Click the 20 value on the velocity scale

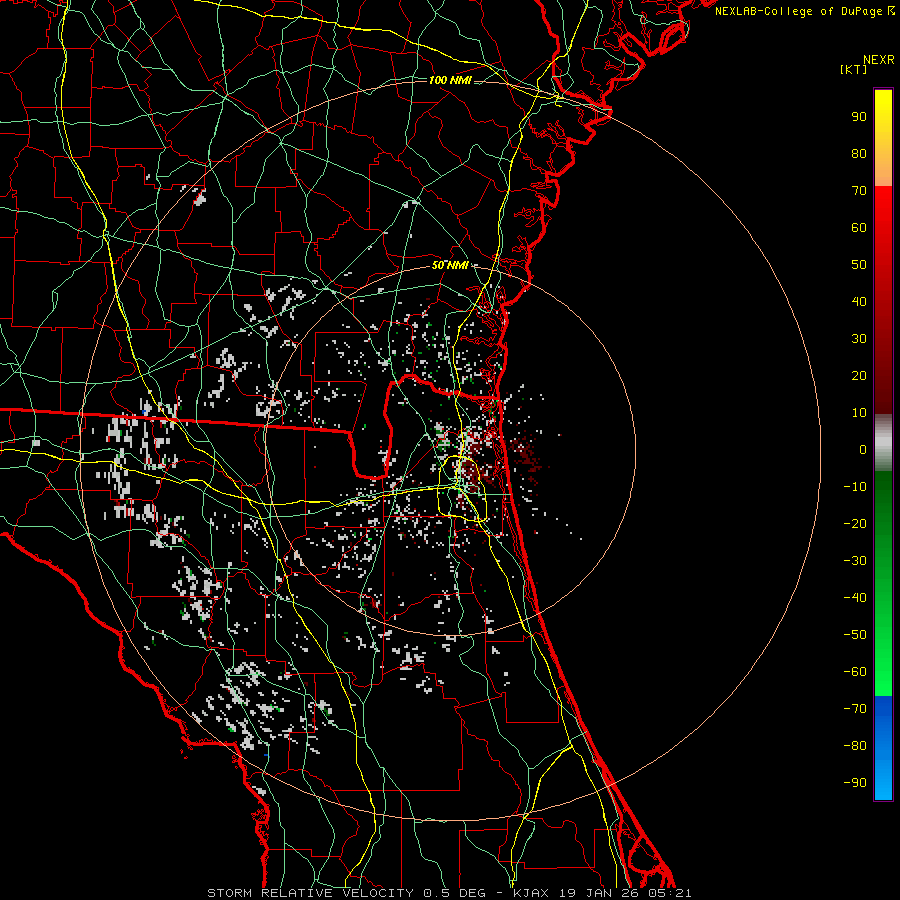859,376
